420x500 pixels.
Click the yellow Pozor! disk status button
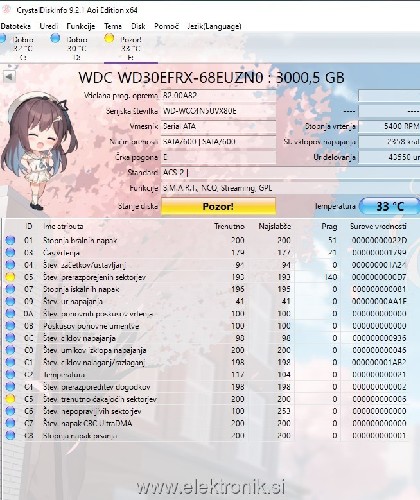pos(218,206)
